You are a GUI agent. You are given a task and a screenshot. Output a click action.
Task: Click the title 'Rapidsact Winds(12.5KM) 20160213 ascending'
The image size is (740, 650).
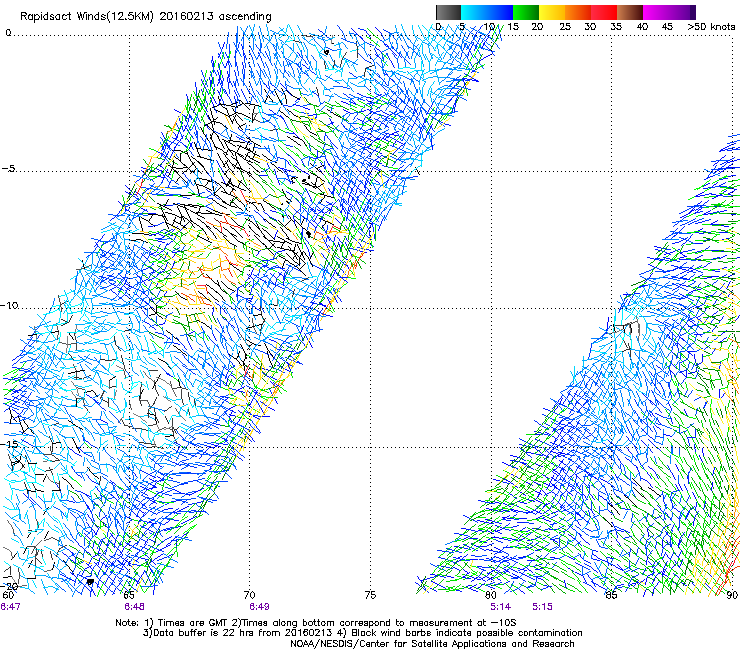click(x=146, y=17)
